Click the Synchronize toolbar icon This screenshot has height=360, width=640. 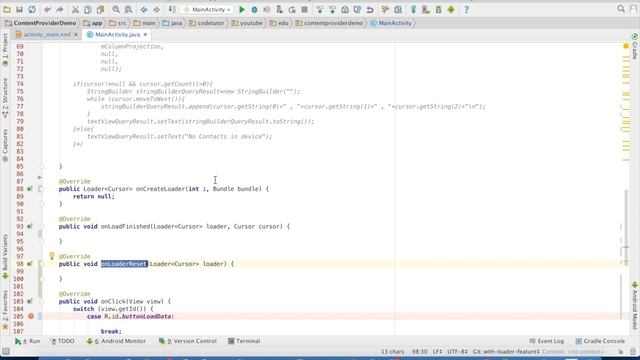pos(32,9)
